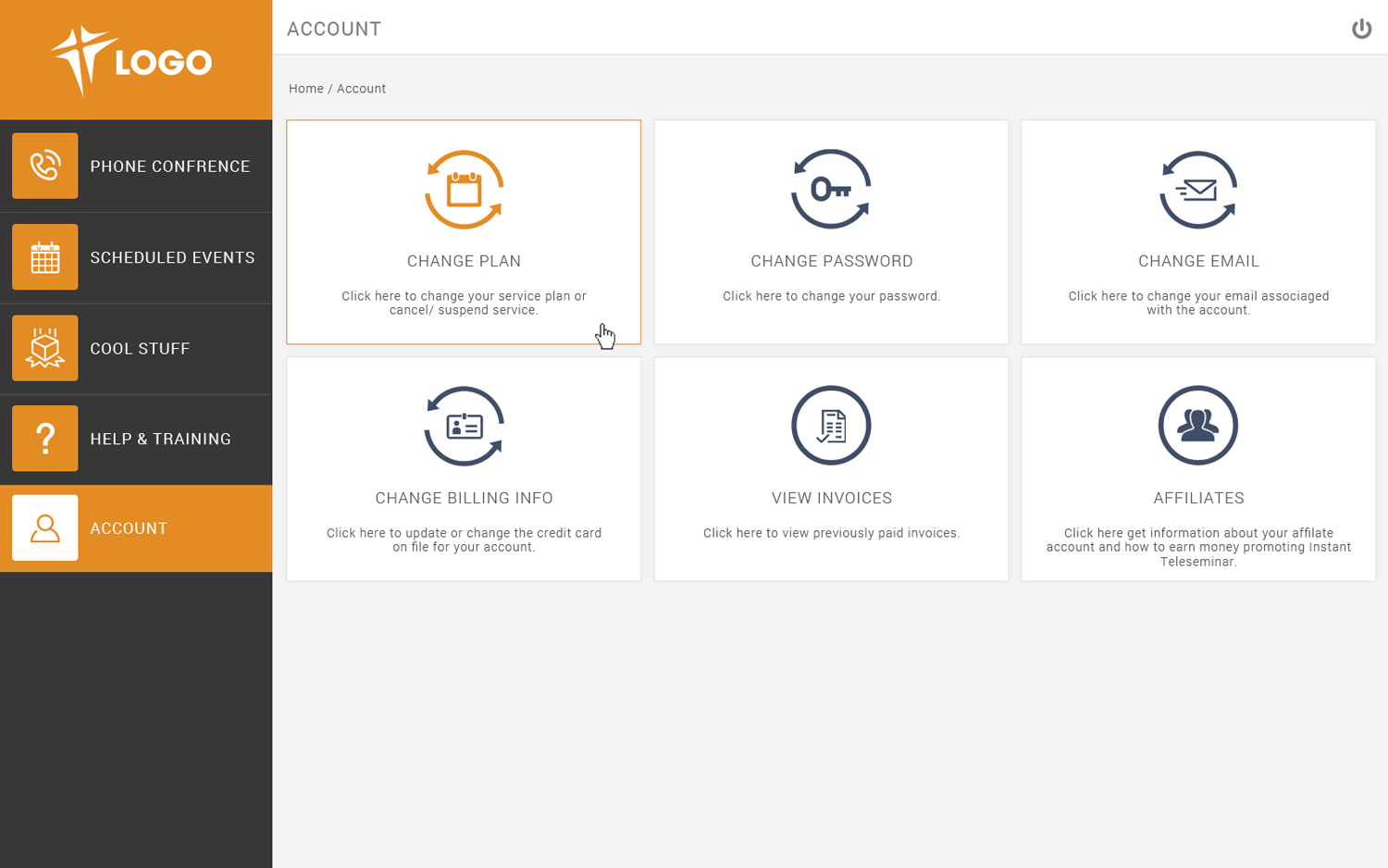Open Help & Training from sidebar
This screenshot has width=1388, height=868.
pos(160,440)
